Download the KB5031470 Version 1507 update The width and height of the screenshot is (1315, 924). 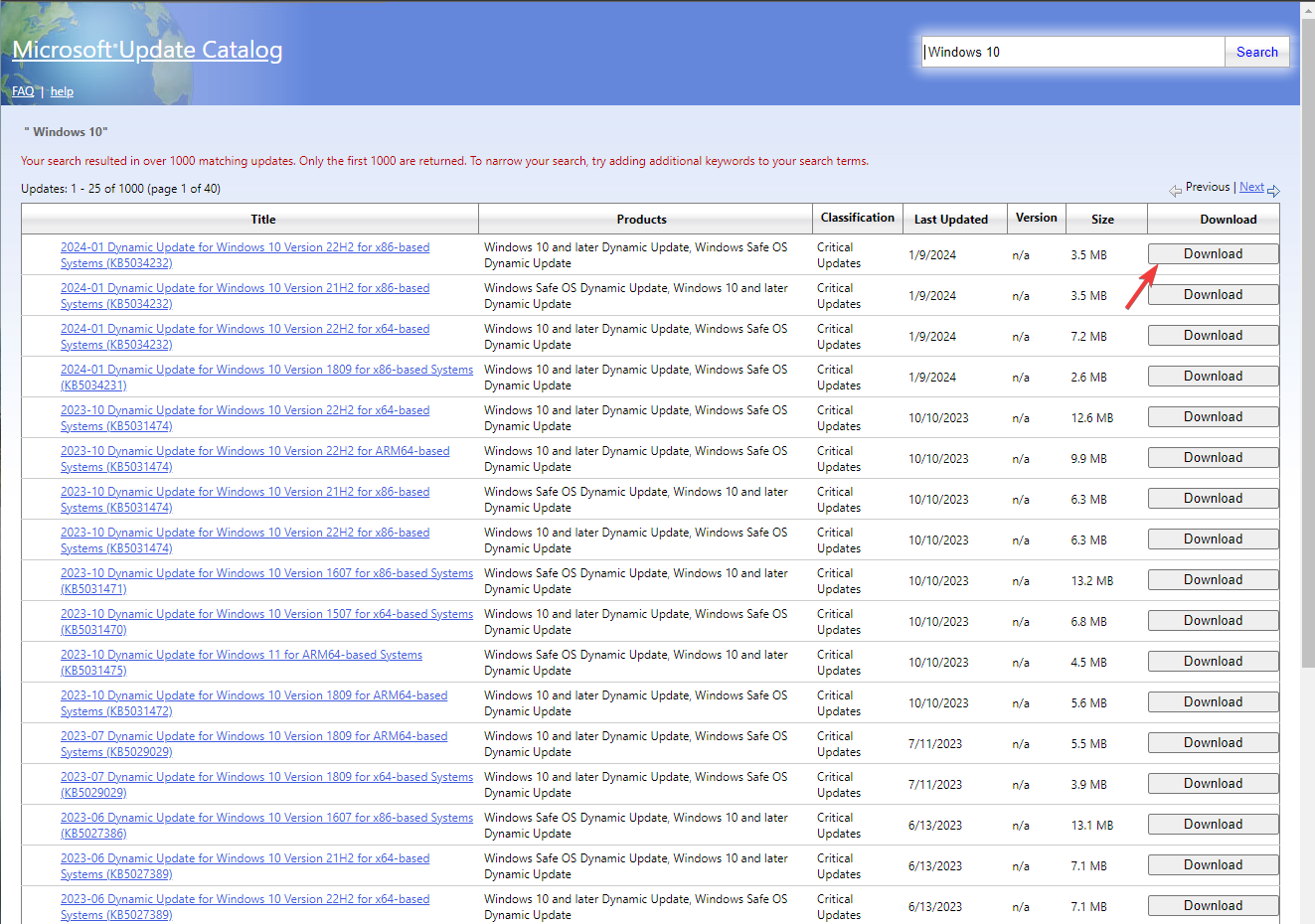(1213, 621)
